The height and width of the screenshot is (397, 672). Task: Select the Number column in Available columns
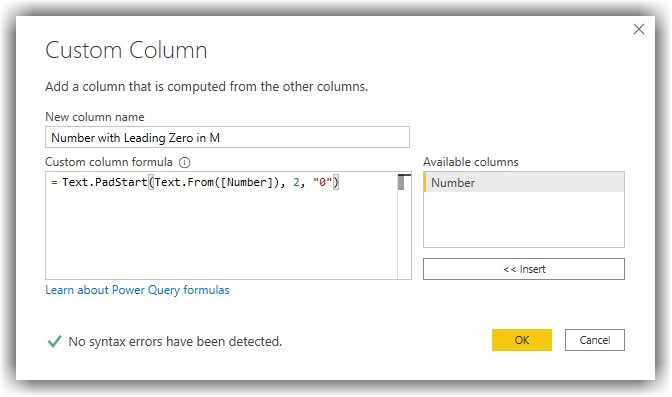click(x=524, y=182)
